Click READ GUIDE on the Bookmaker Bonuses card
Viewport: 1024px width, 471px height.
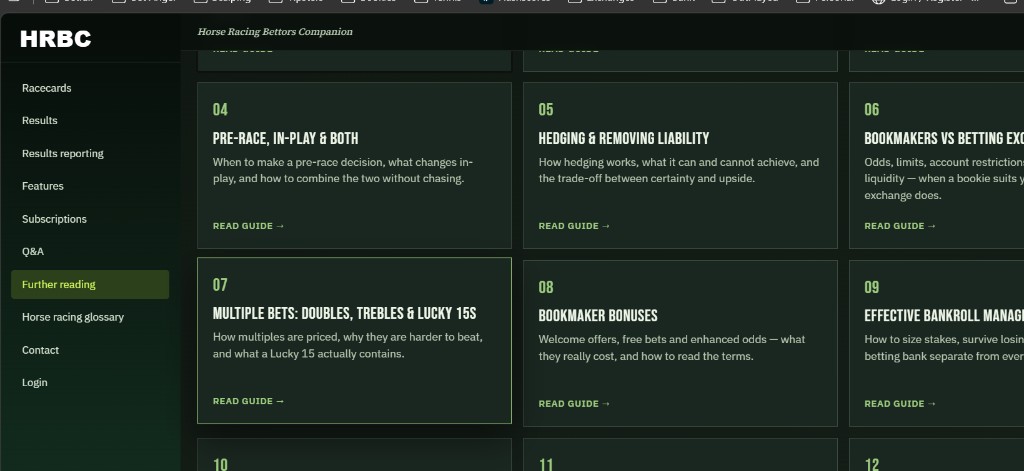(x=575, y=404)
